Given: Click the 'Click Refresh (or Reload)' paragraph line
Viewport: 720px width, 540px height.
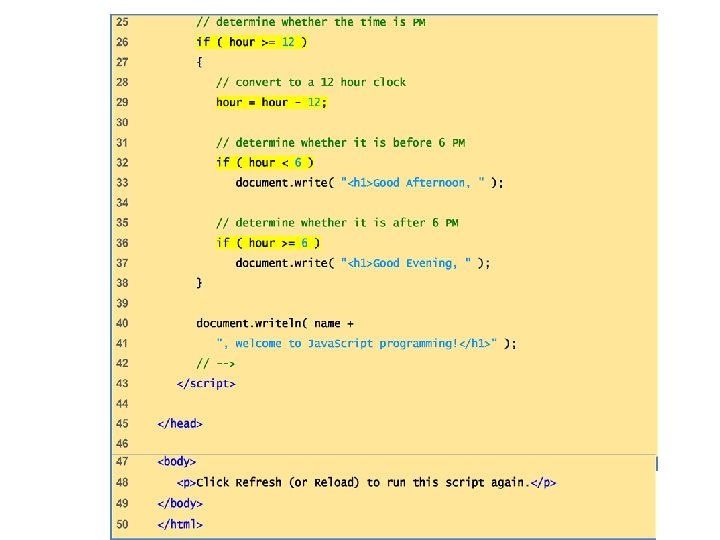Looking at the screenshot, I should pyautogui.click(x=366, y=483).
